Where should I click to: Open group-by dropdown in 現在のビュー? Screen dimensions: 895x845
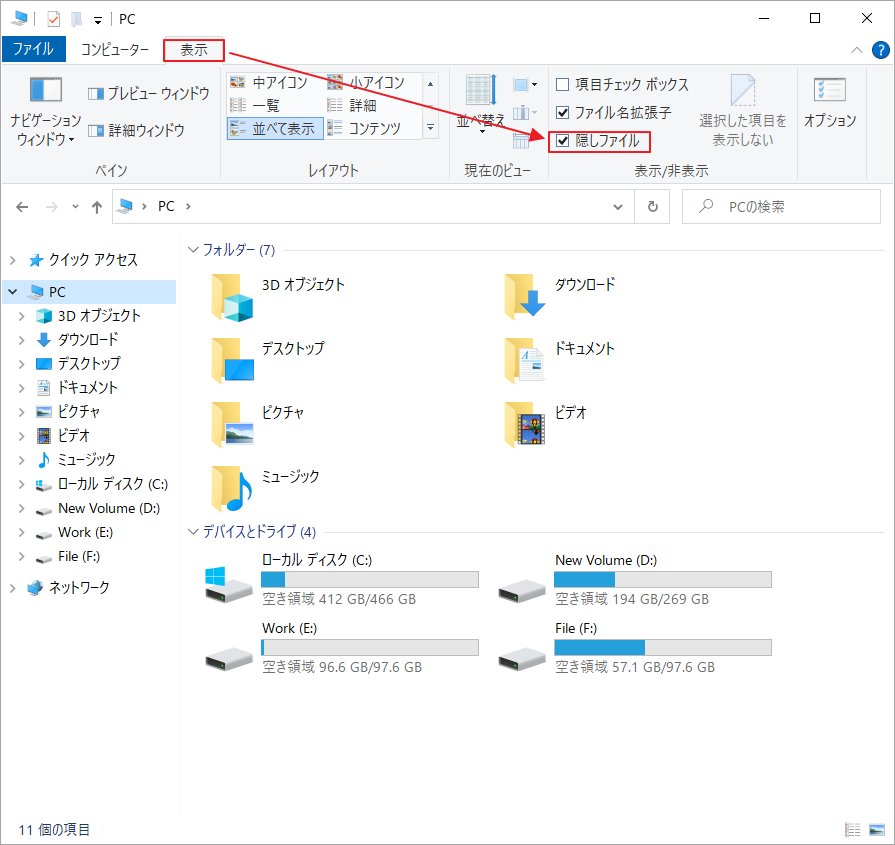pos(525,85)
